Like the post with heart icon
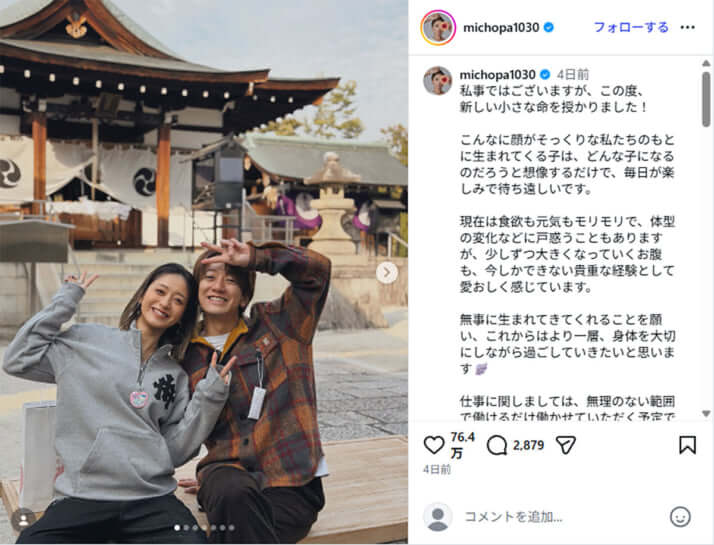This screenshot has width=714, height=545. (434, 445)
